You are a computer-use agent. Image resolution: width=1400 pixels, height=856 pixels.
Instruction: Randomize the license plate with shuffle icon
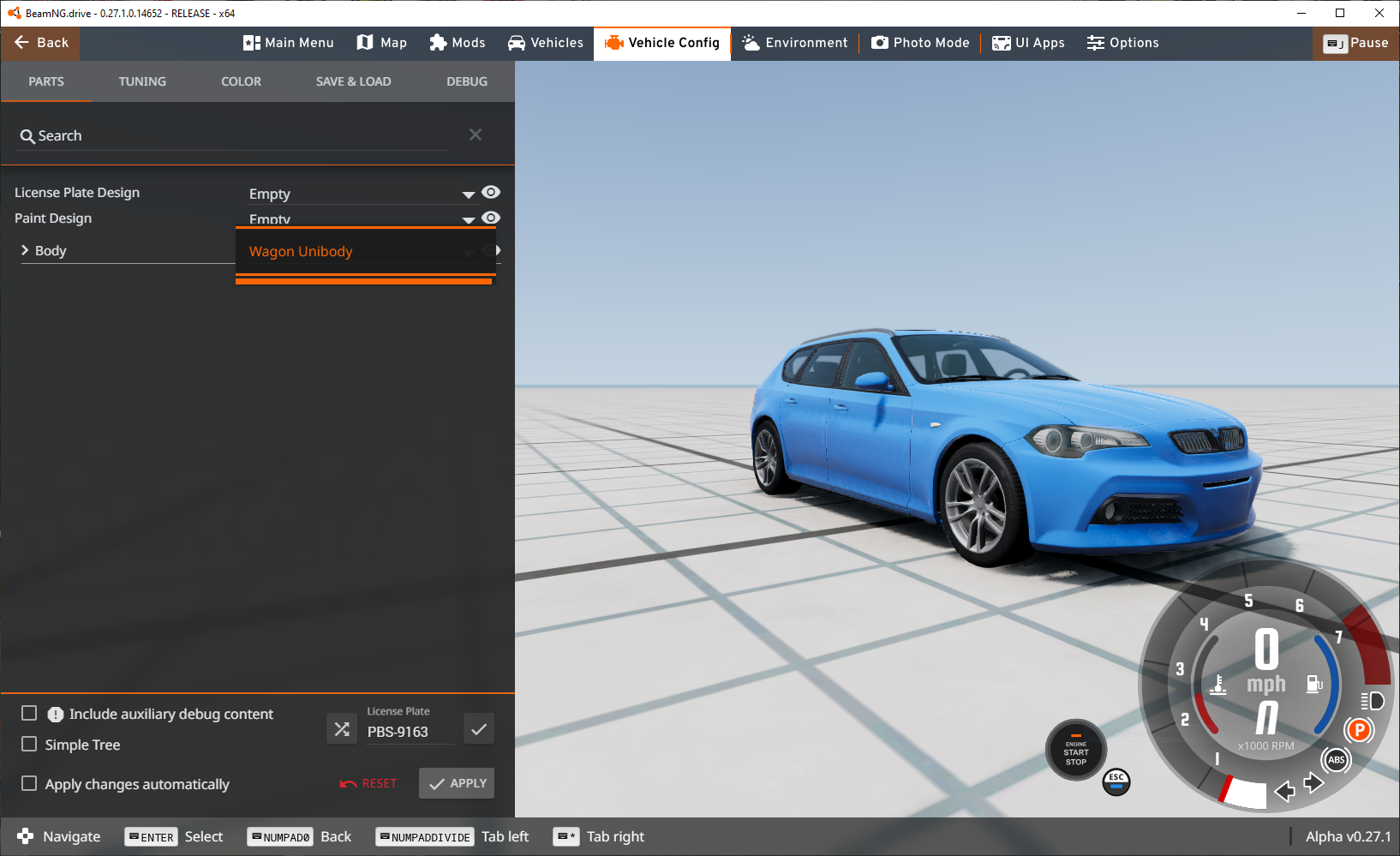click(342, 729)
